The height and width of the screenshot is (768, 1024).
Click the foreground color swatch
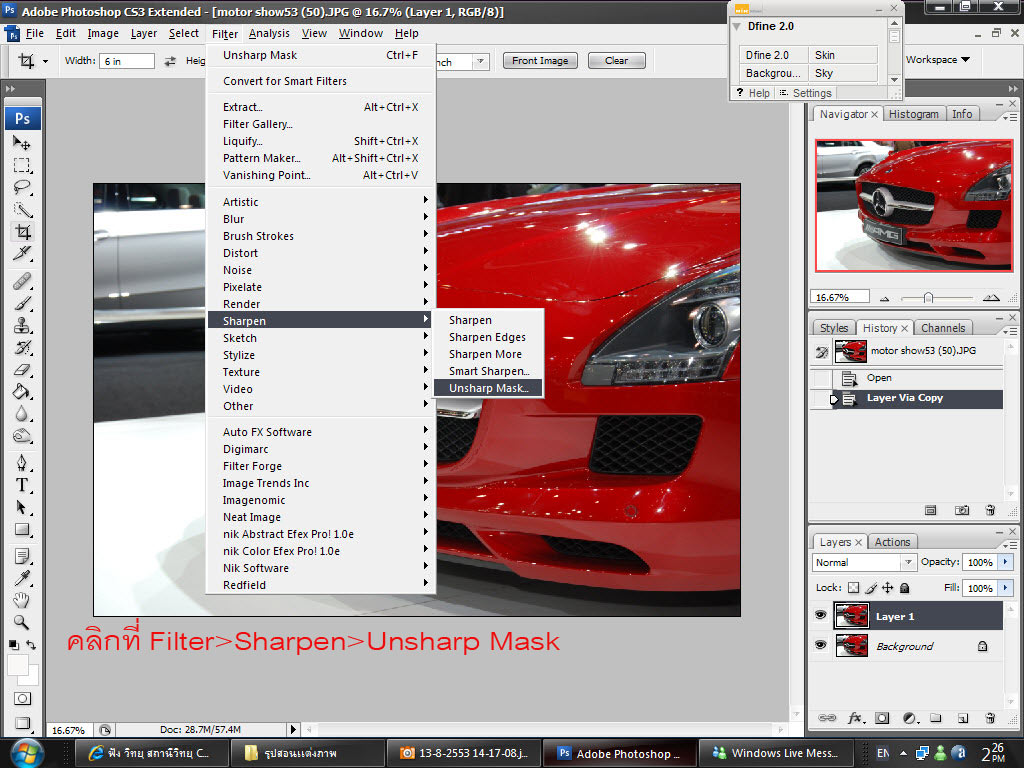tap(18, 665)
